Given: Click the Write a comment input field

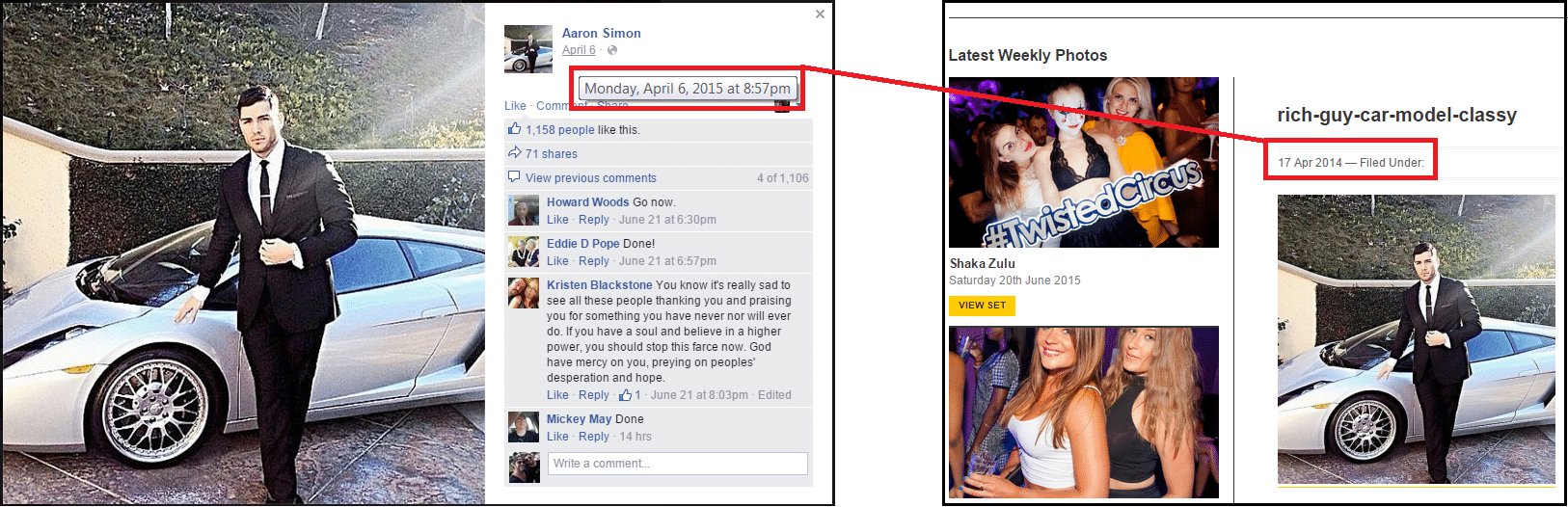Looking at the screenshot, I should [x=678, y=464].
